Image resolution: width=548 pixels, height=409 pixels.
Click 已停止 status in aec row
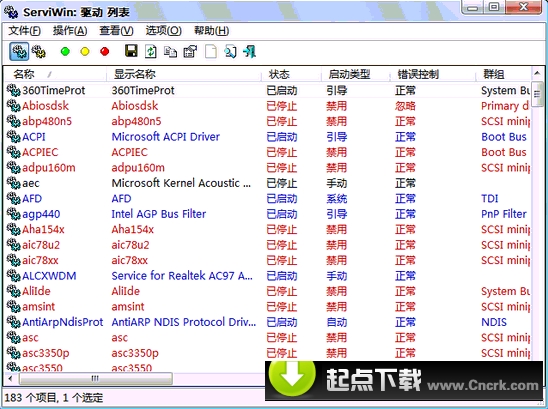tap(282, 183)
